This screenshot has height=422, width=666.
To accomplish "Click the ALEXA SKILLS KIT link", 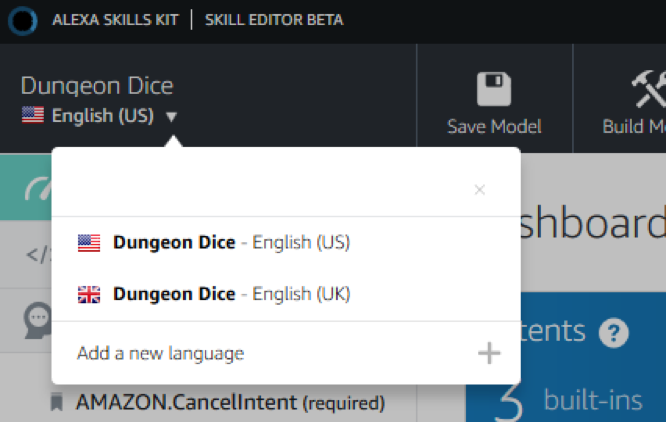I will pyautogui.click(x=116, y=20).
